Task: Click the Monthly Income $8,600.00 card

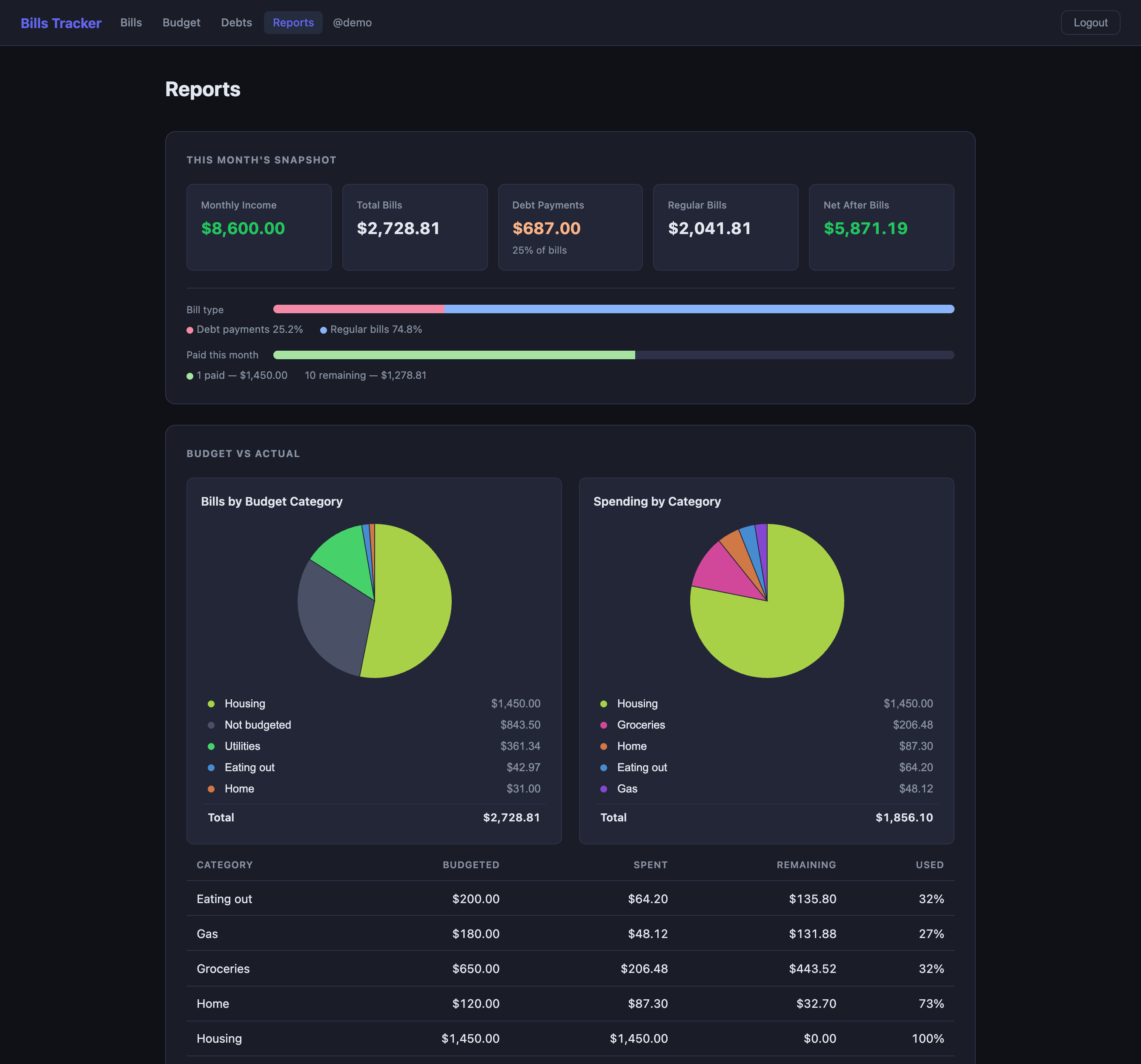Action: (x=259, y=227)
